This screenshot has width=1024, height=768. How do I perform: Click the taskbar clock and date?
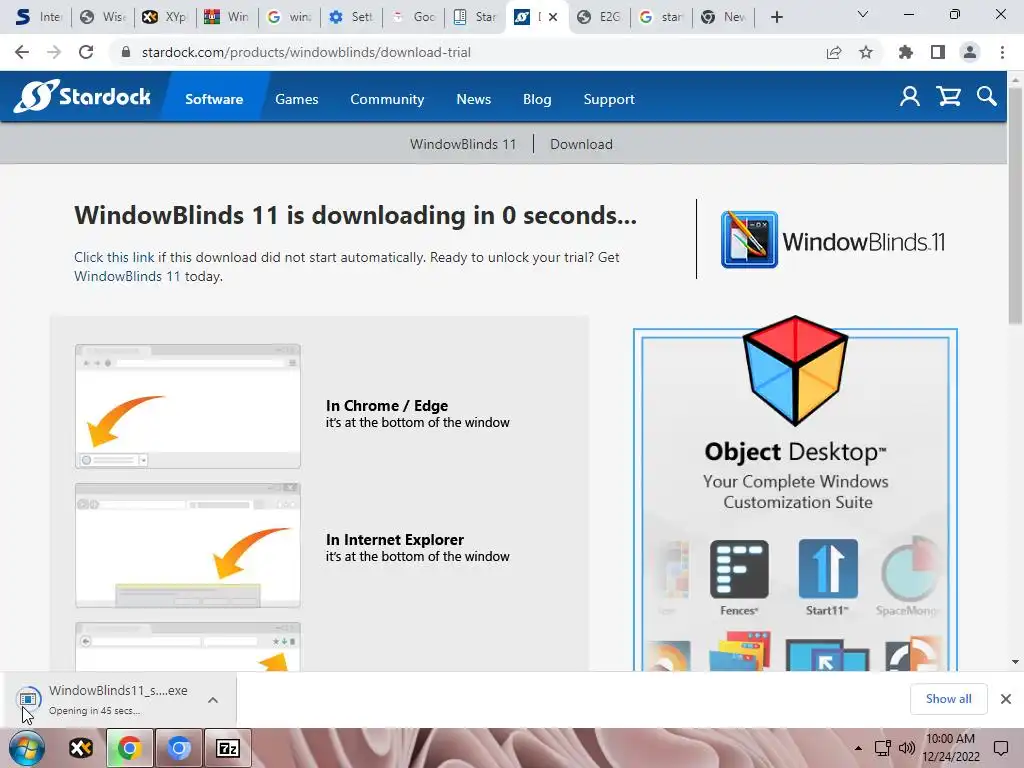point(951,748)
